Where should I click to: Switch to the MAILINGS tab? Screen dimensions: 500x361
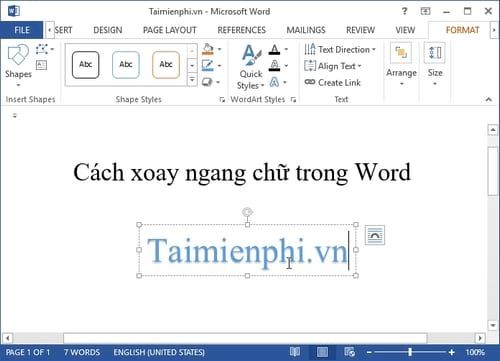pyautogui.click(x=306, y=30)
